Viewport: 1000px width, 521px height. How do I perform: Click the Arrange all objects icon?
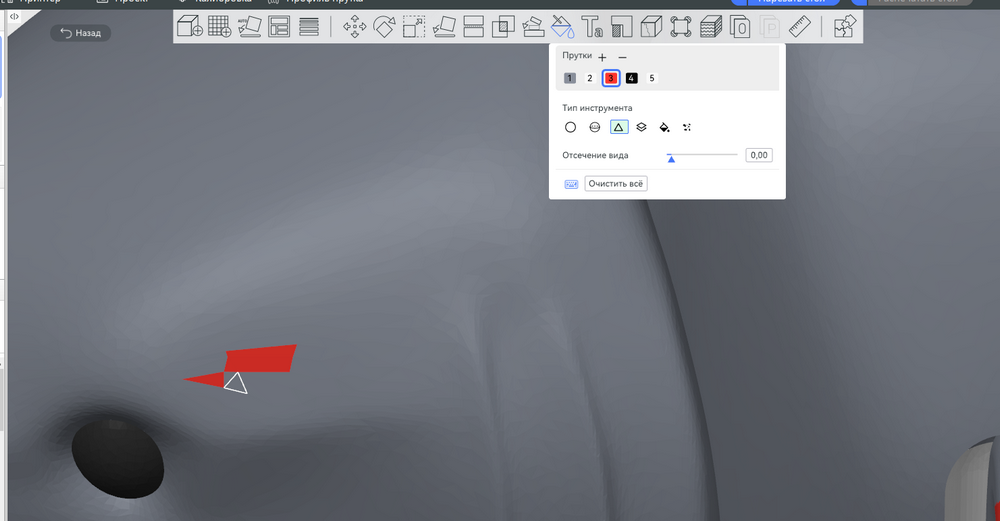click(279, 27)
